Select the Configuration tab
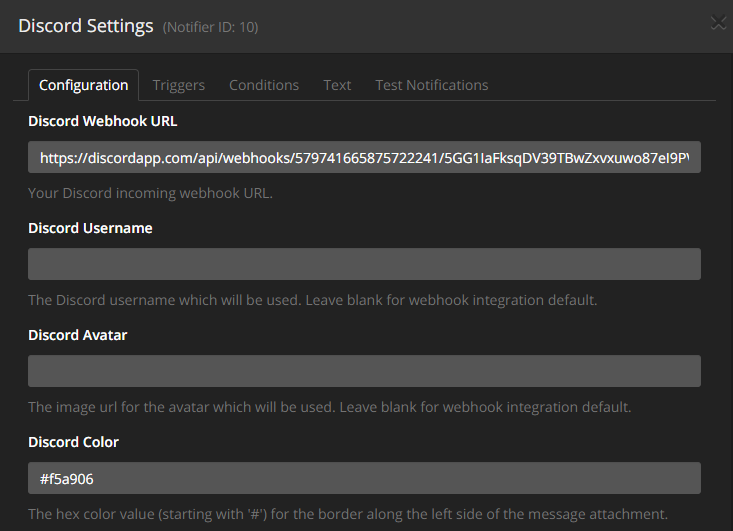 [84, 85]
